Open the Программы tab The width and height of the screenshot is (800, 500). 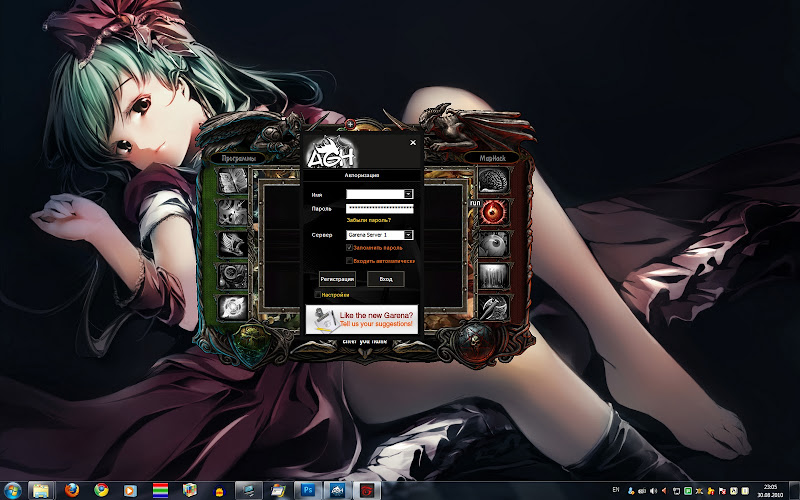tap(238, 158)
